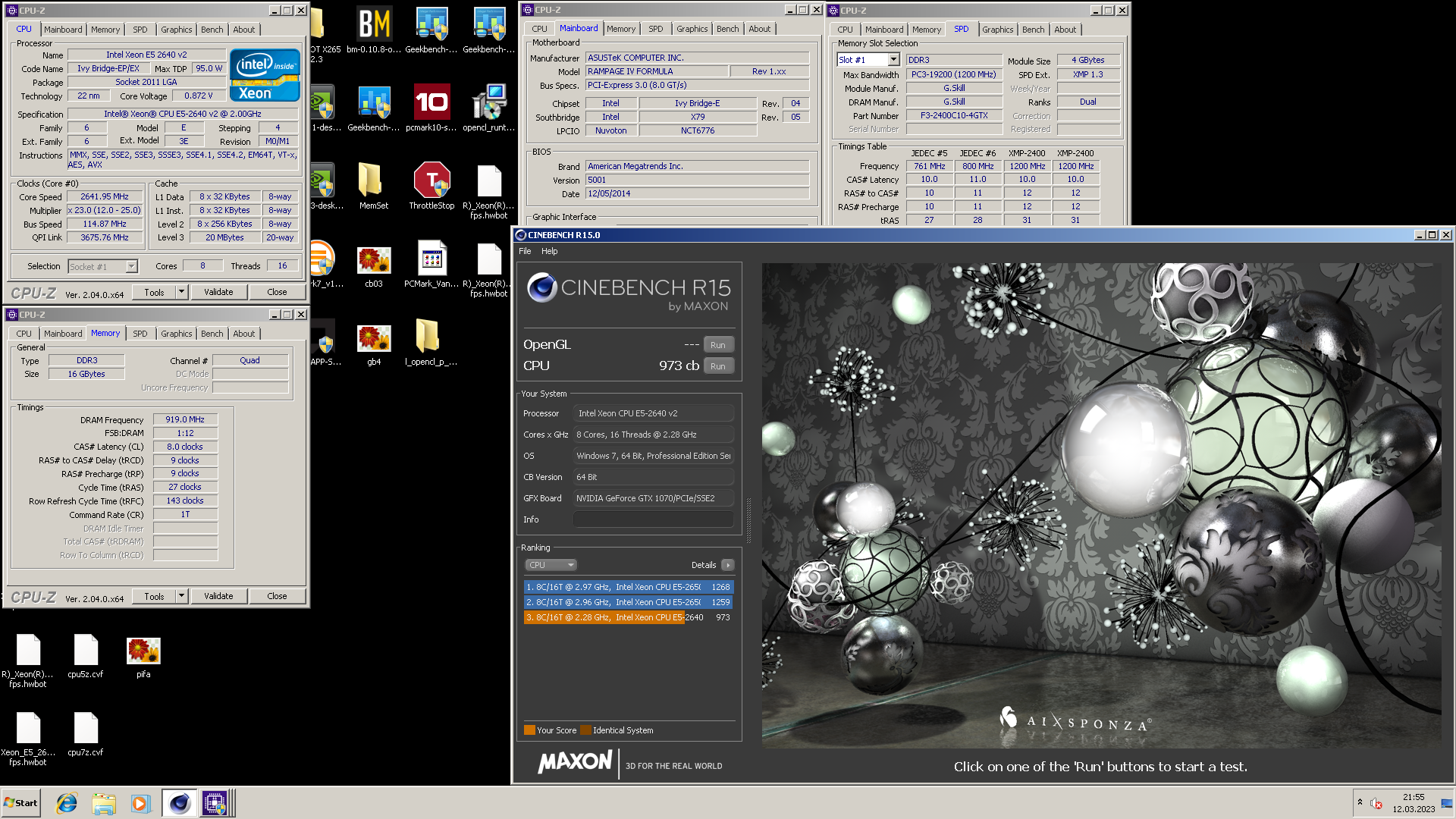
Task: Click the Intel Xeon inside logo
Action: click(x=265, y=75)
